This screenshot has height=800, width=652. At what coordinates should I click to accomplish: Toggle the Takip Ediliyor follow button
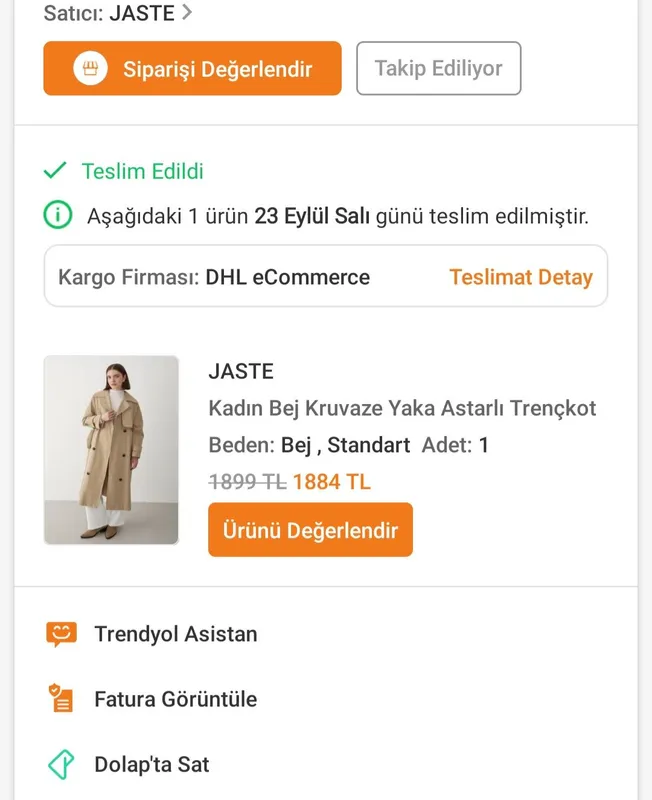(x=439, y=68)
